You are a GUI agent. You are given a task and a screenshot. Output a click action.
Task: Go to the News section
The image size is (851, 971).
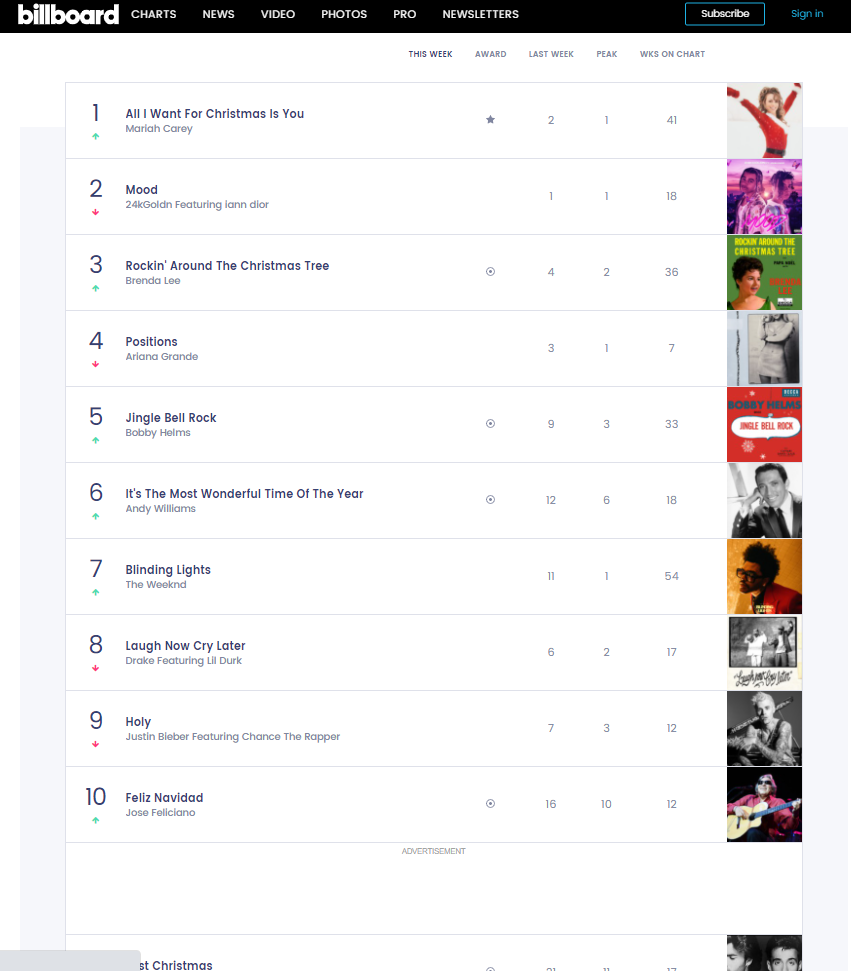point(218,14)
